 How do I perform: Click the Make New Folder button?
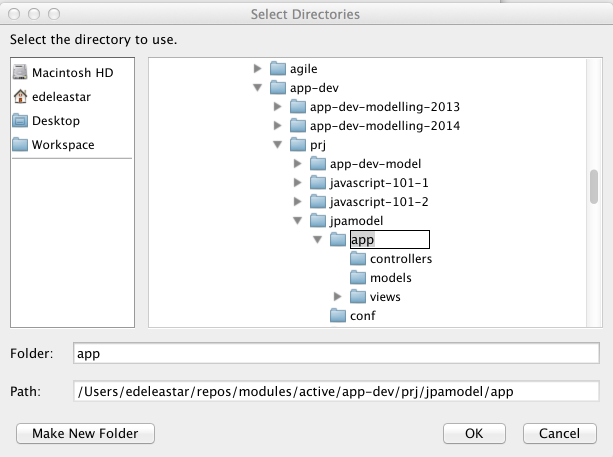(x=85, y=433)
